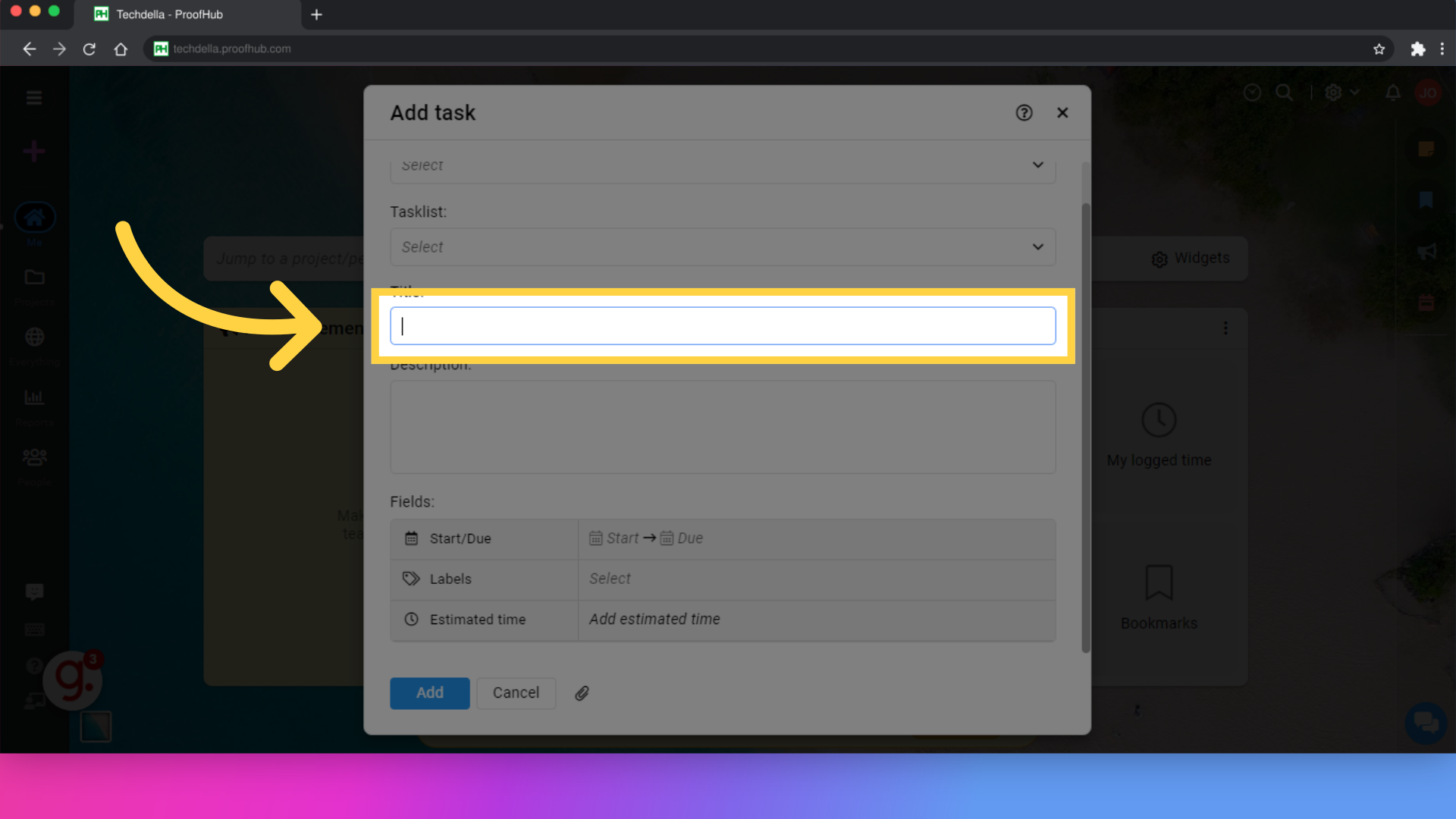The image size is (1456, 819).
Task: Open the timer clock icon in top bar
Action: click(1252, 93)
